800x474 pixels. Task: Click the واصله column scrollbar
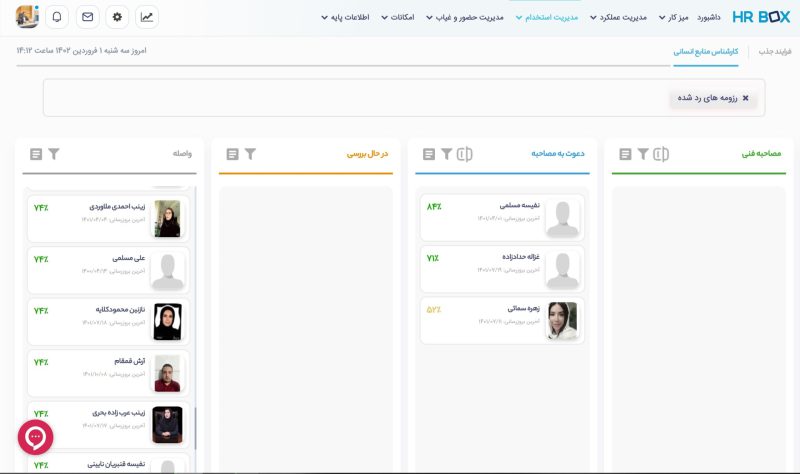(x=195, y=428)
